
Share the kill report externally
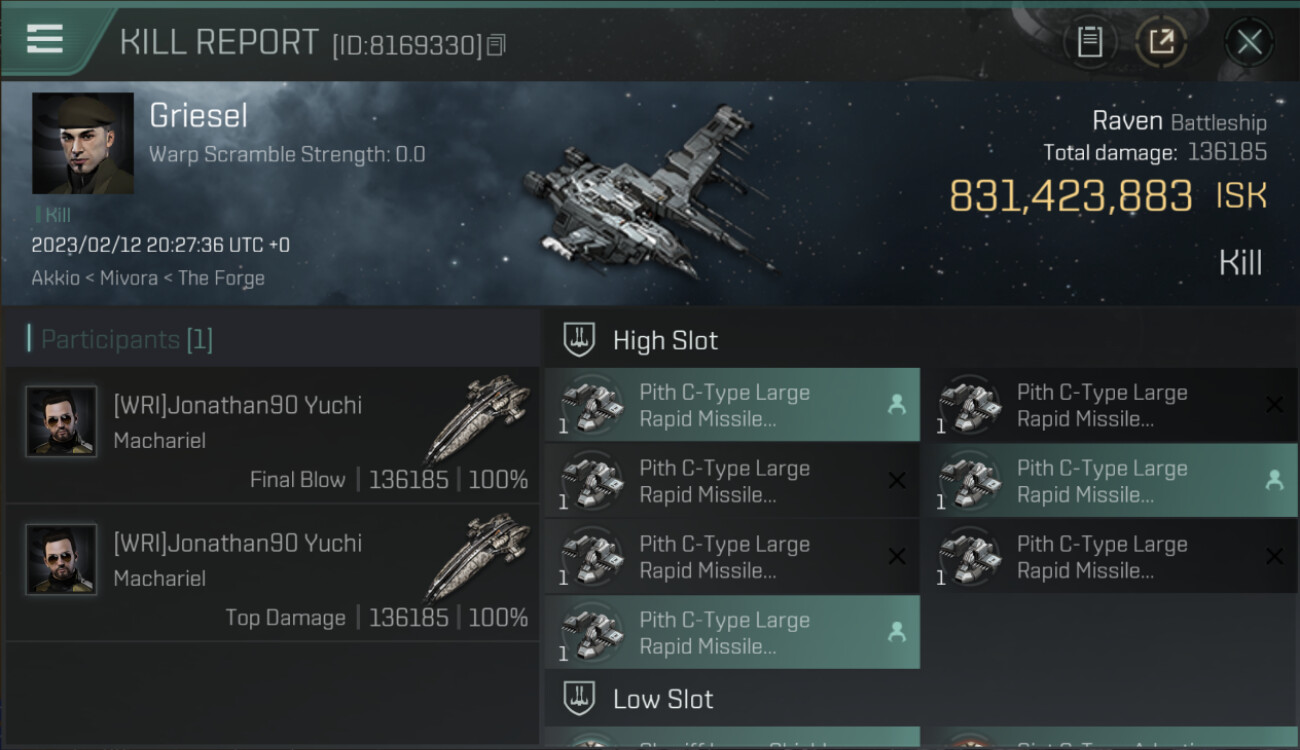(1161, 42)
